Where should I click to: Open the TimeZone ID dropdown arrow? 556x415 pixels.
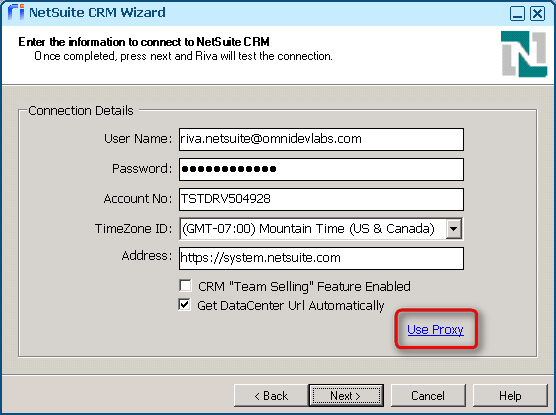[454, 228]
